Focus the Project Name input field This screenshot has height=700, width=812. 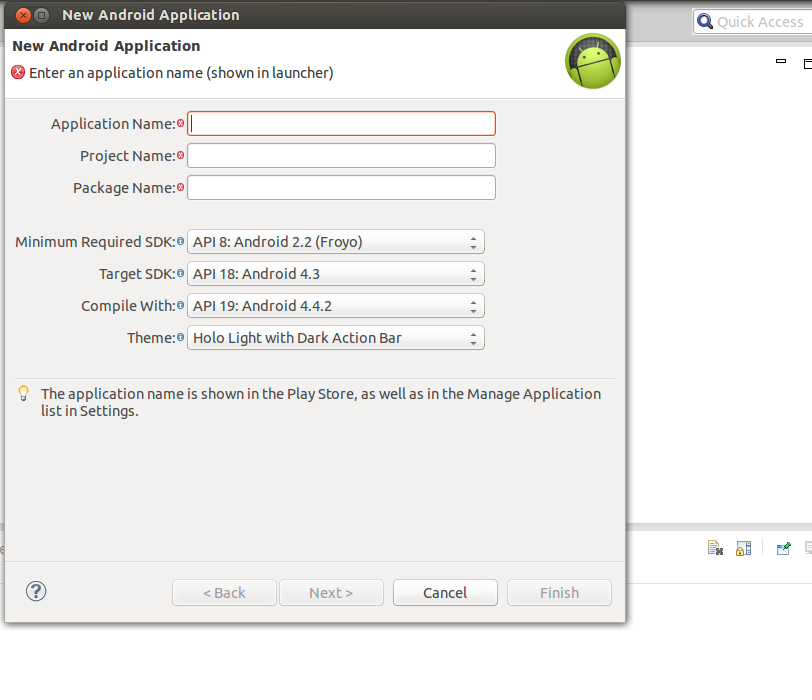[341, 156]
